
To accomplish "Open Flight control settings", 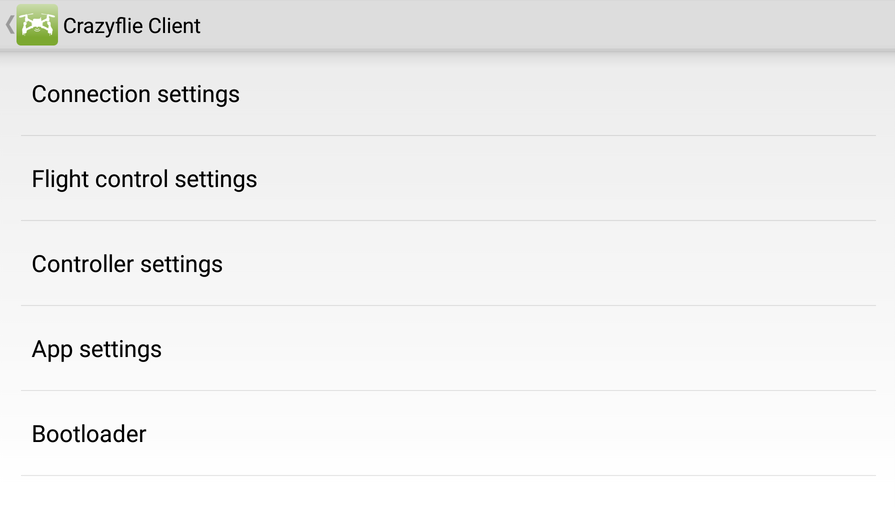I will [145, 179].
